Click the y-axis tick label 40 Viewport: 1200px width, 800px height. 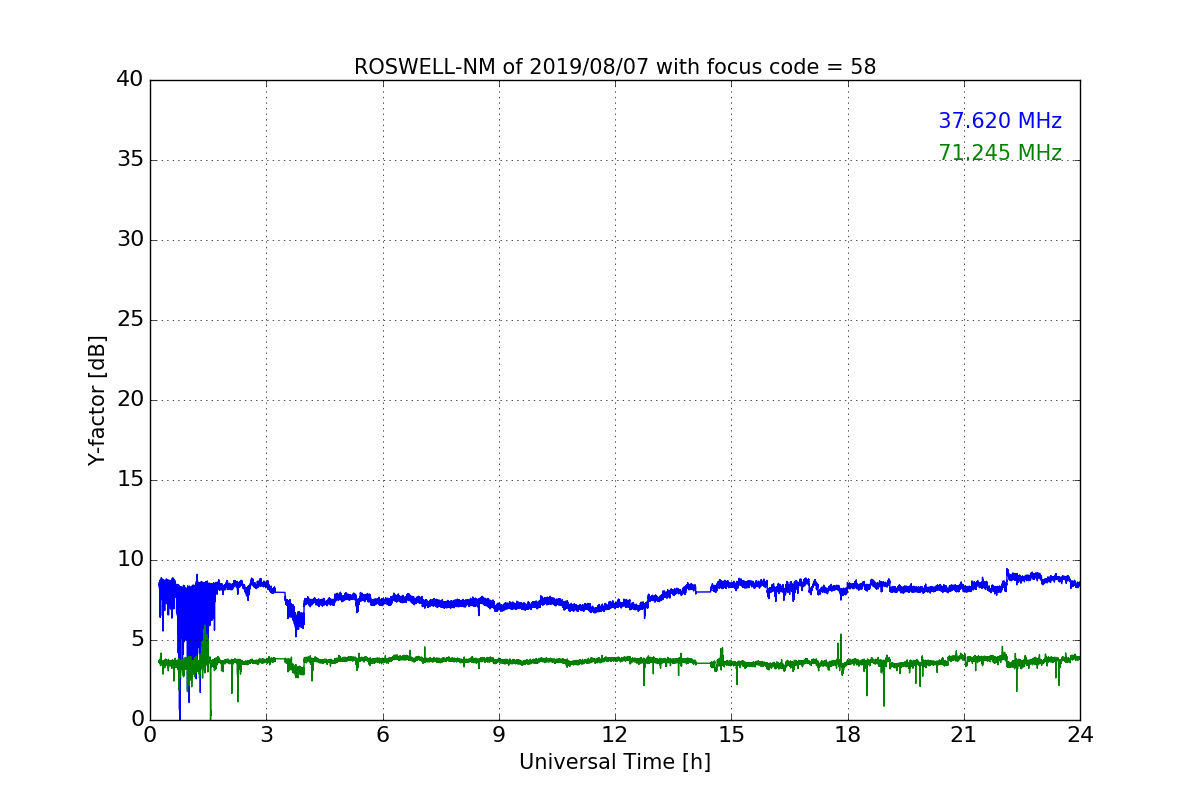[x=130, y=80]
